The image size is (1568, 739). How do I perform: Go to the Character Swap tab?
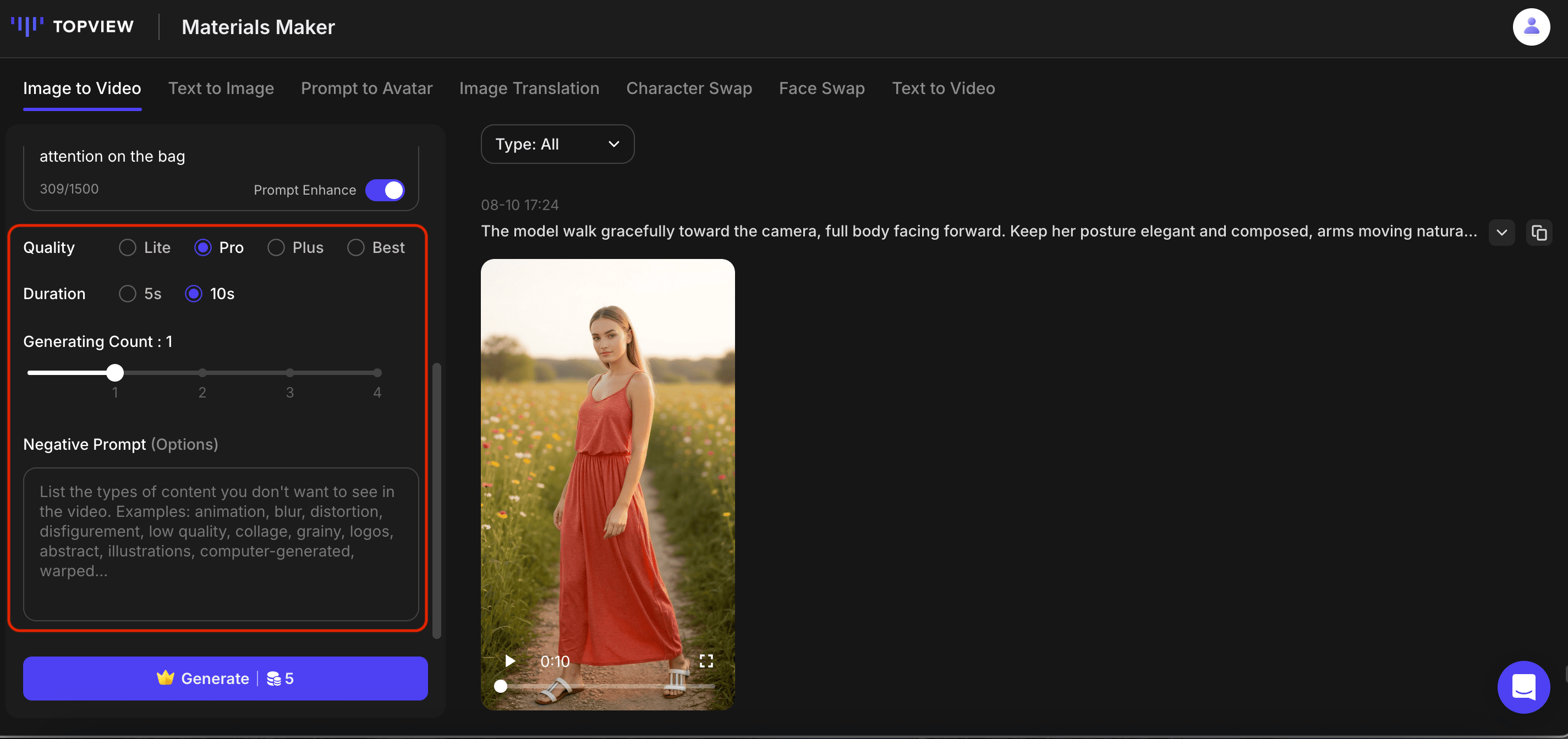tap(688, 88)
